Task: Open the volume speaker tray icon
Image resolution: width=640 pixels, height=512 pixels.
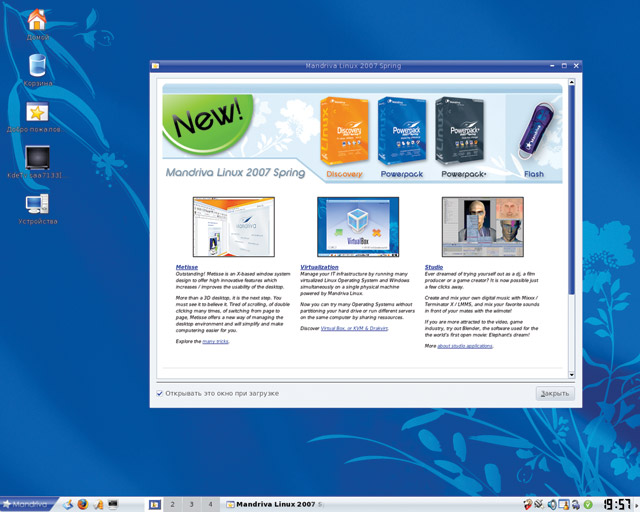Action: coord(552,505)
